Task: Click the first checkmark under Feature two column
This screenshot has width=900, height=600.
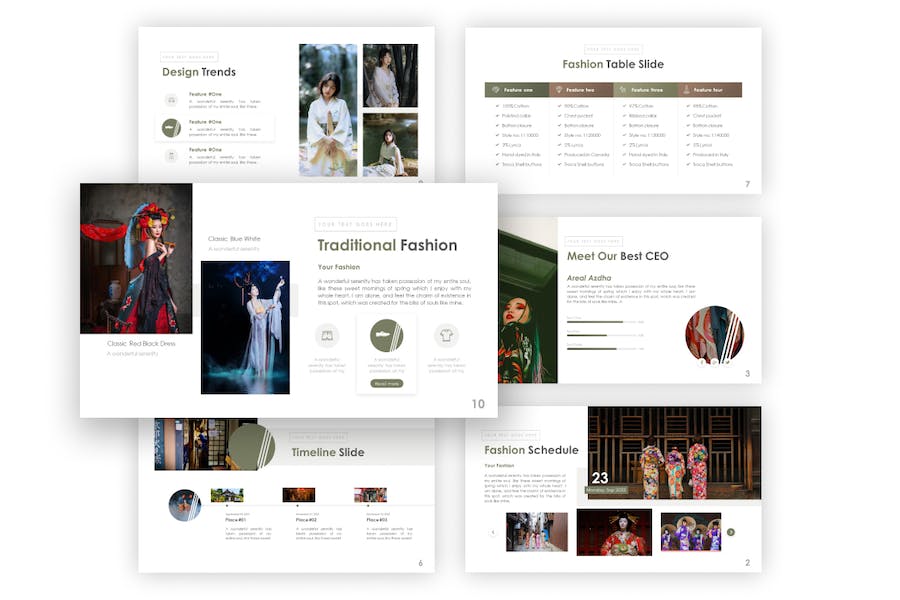Action: 558,105
